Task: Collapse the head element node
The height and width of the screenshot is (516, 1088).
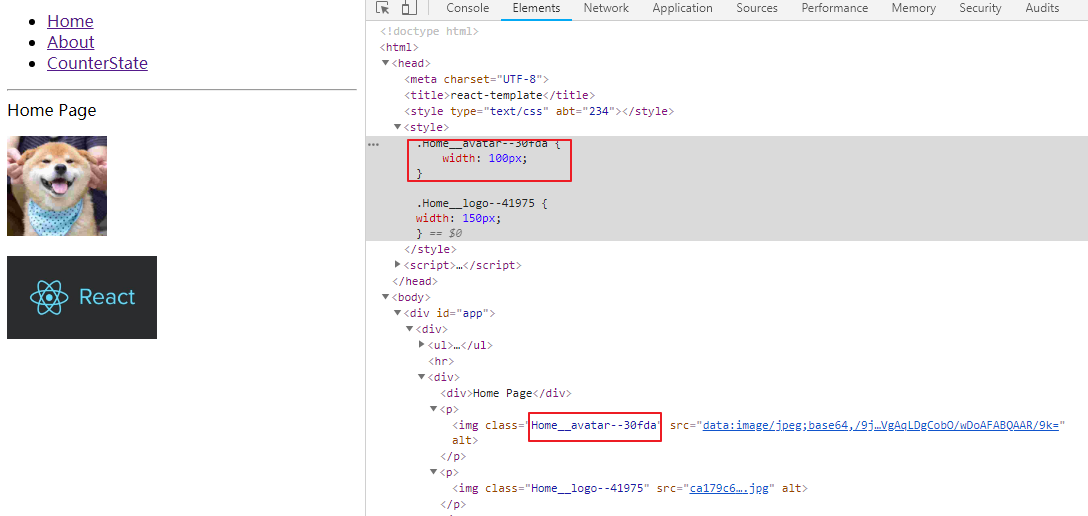Action: (x=386, y=63)
